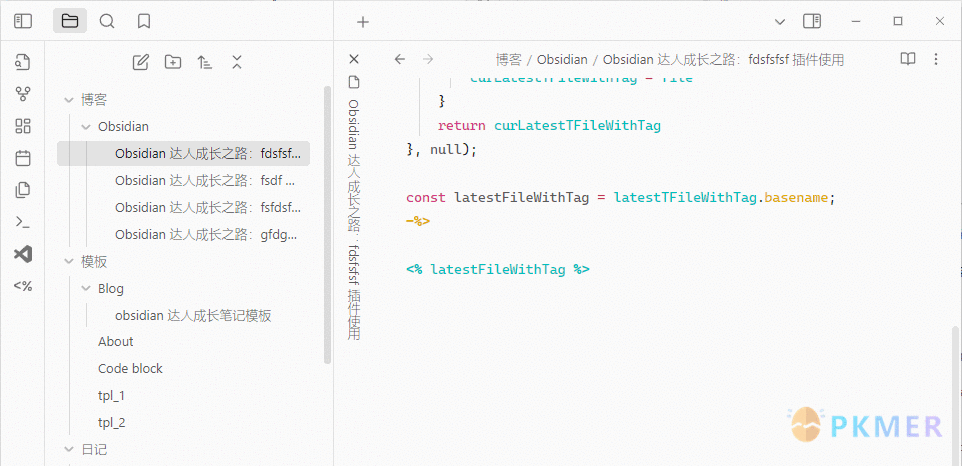Open the note's more options menu
Screen dimensions: 962x466
tap(936, 59)
